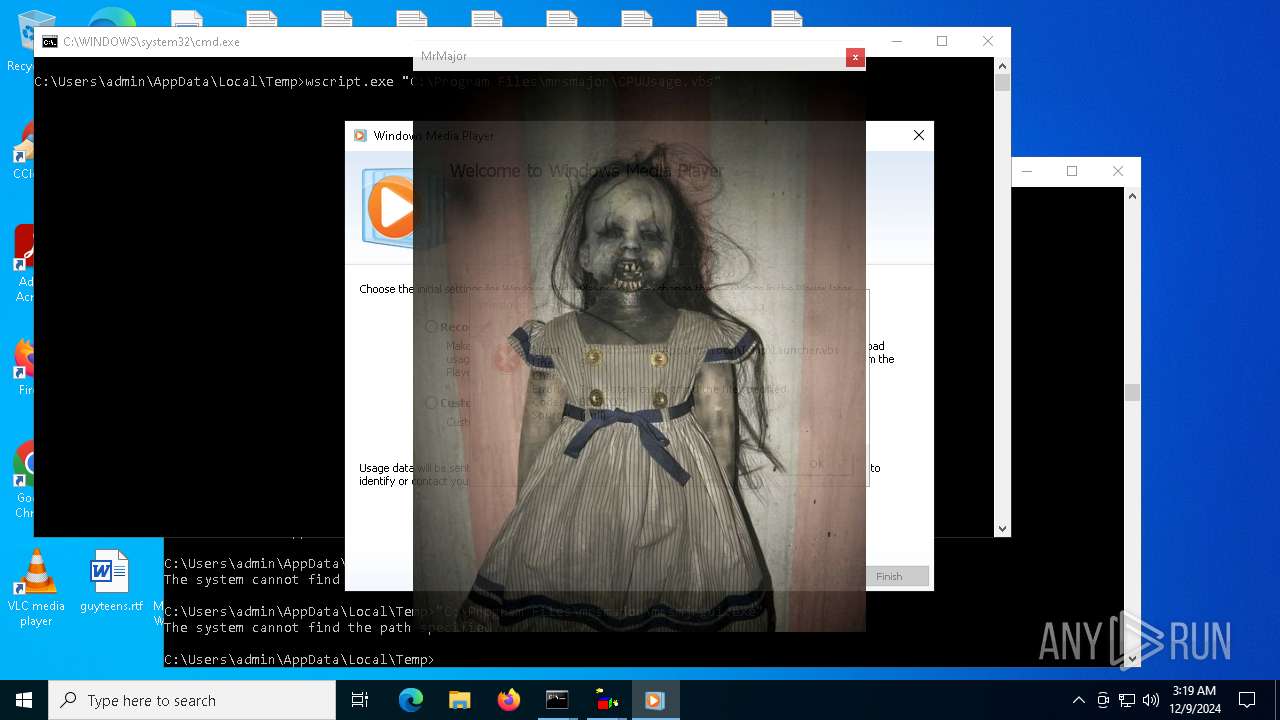The height and width of the screenshot is (720, 1280).
Task: Click the background console scrollbar thumb
Action: point(1132,393)
